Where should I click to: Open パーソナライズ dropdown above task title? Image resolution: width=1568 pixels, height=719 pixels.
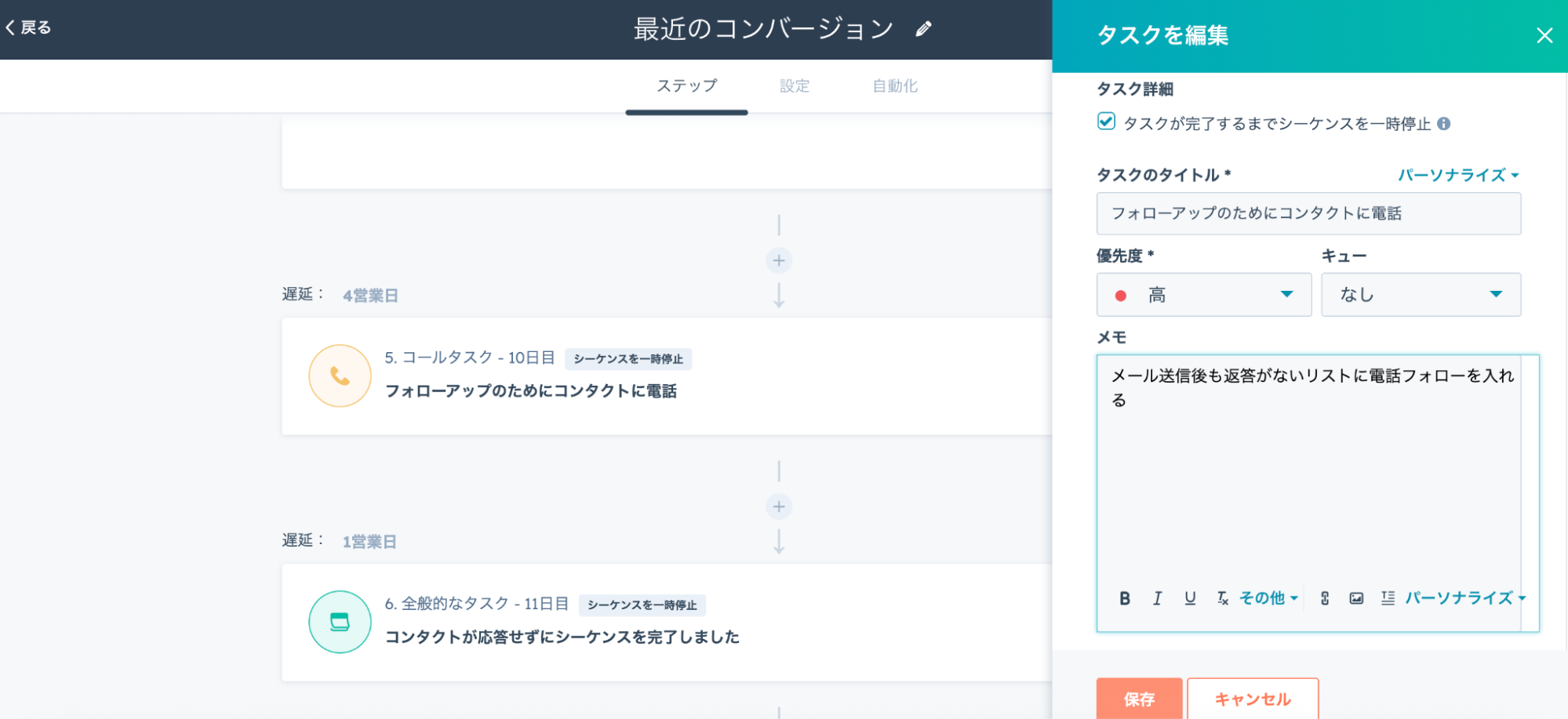tap(1457, 175)
